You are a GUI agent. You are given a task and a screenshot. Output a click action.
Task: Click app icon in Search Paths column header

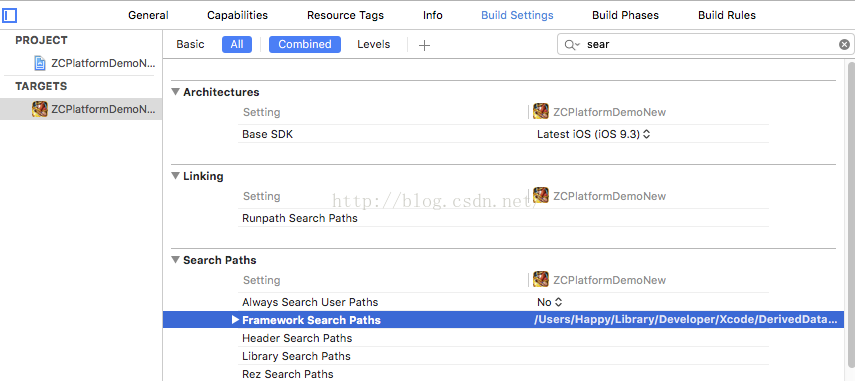tap(541, 280)
